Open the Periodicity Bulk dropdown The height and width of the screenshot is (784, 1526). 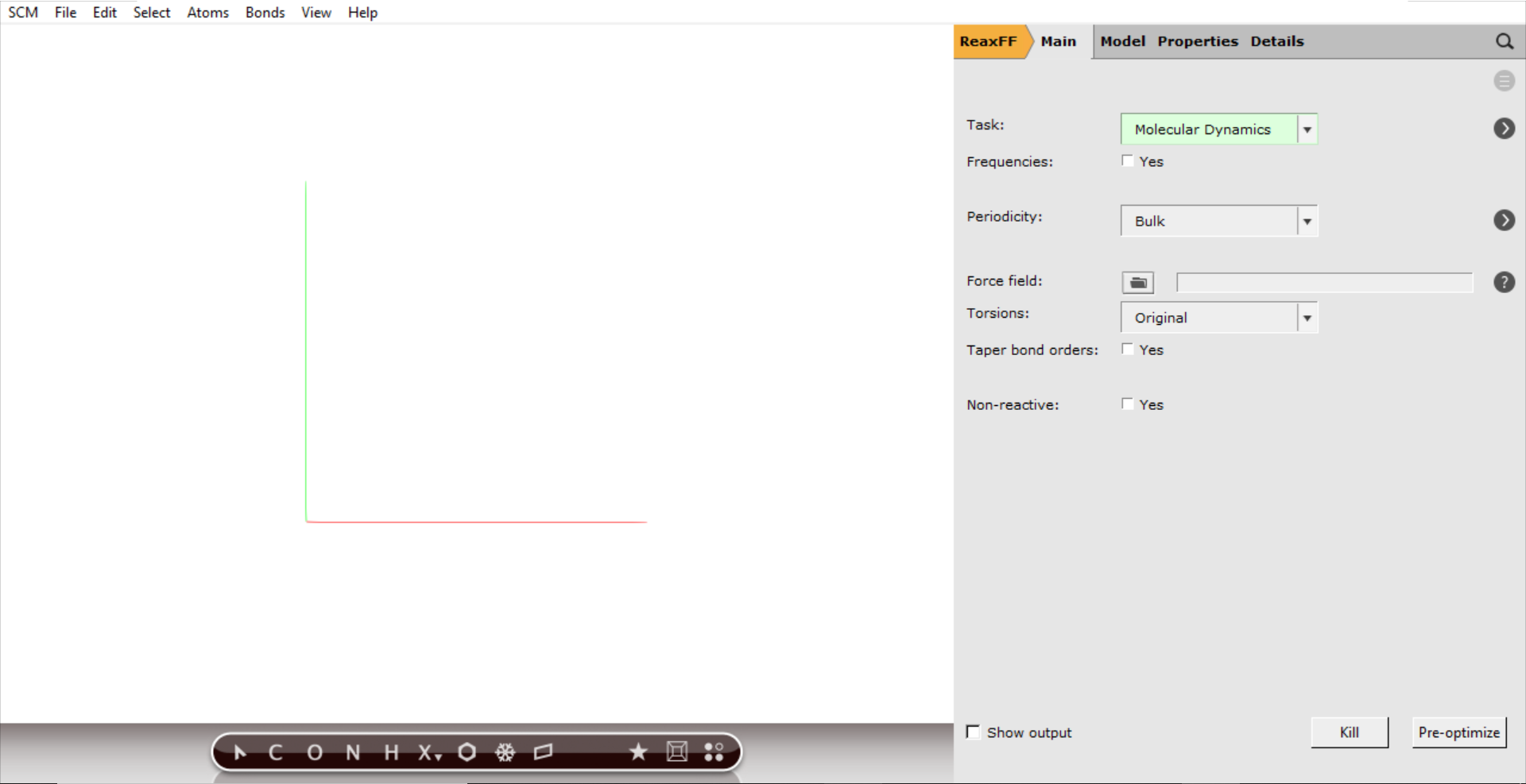pyautogui.click(x=1219, y=221)
